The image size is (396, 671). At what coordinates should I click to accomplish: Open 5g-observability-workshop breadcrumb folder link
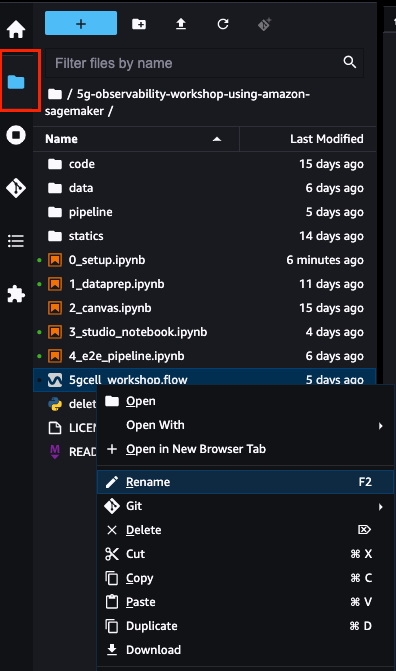(177, 102)
